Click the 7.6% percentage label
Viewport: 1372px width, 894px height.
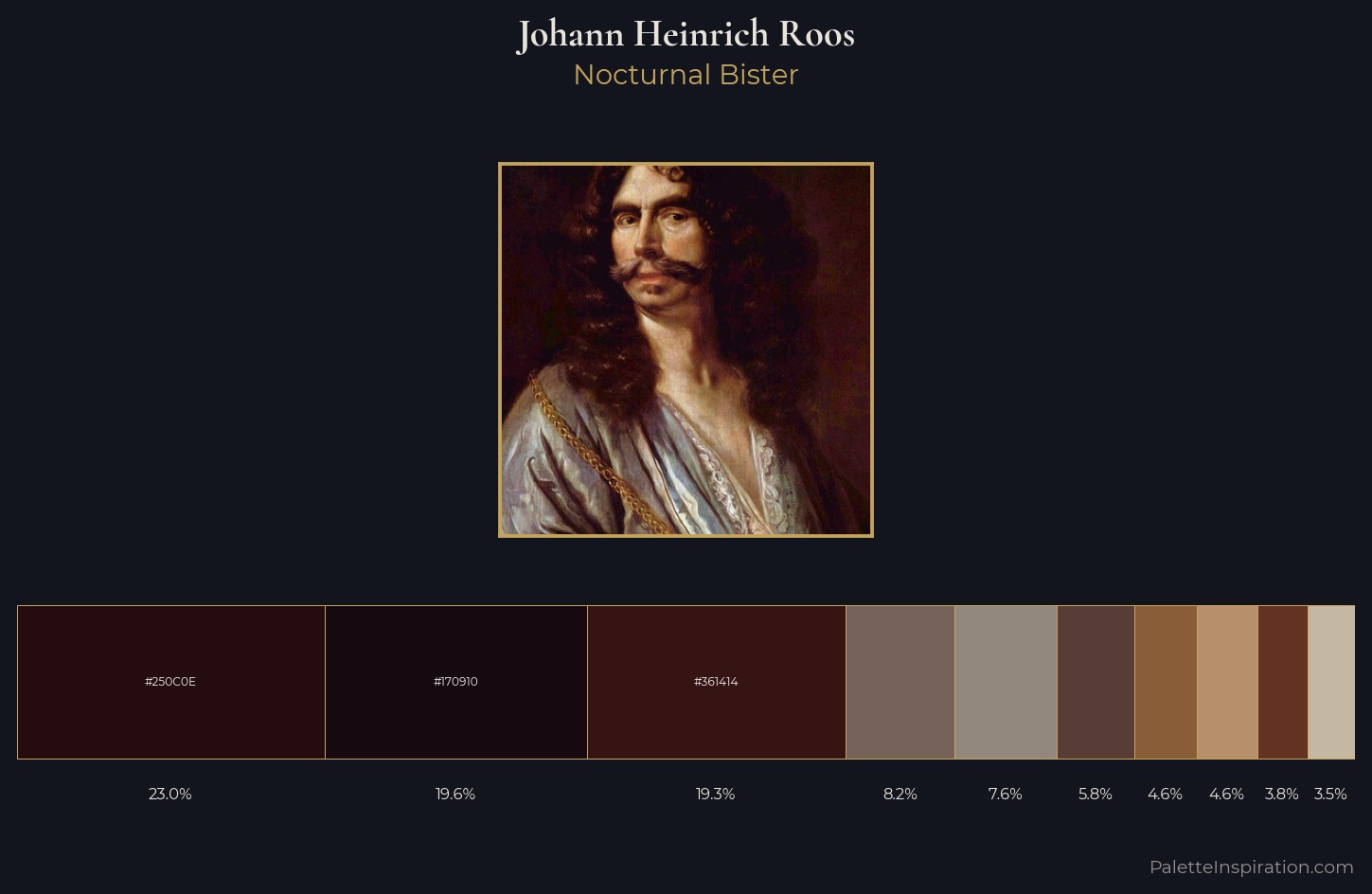(x=1006, y=794)
